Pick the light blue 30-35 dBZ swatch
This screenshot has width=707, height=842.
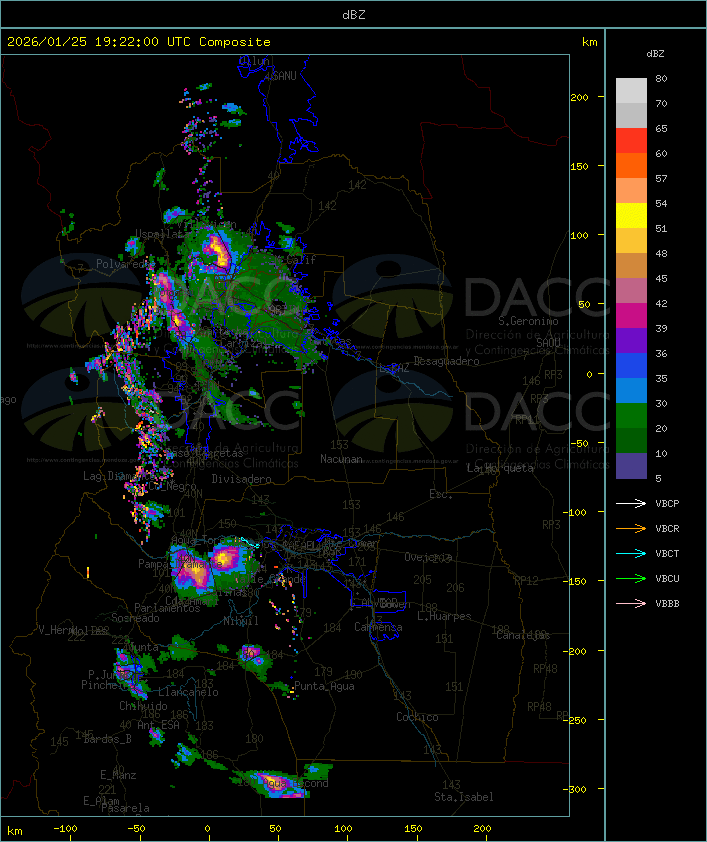point(631,391)
